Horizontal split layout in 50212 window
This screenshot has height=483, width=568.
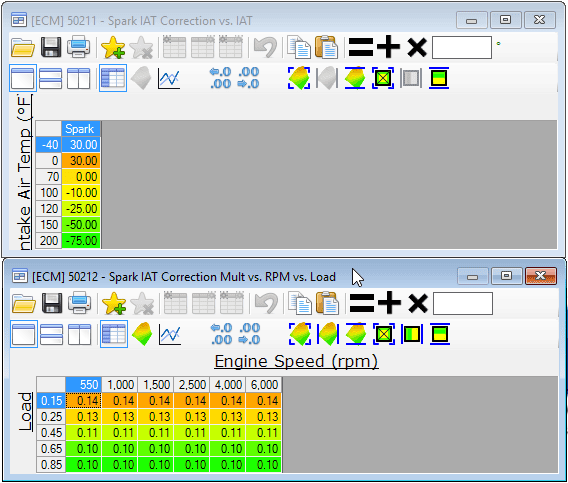pos(51,334)
